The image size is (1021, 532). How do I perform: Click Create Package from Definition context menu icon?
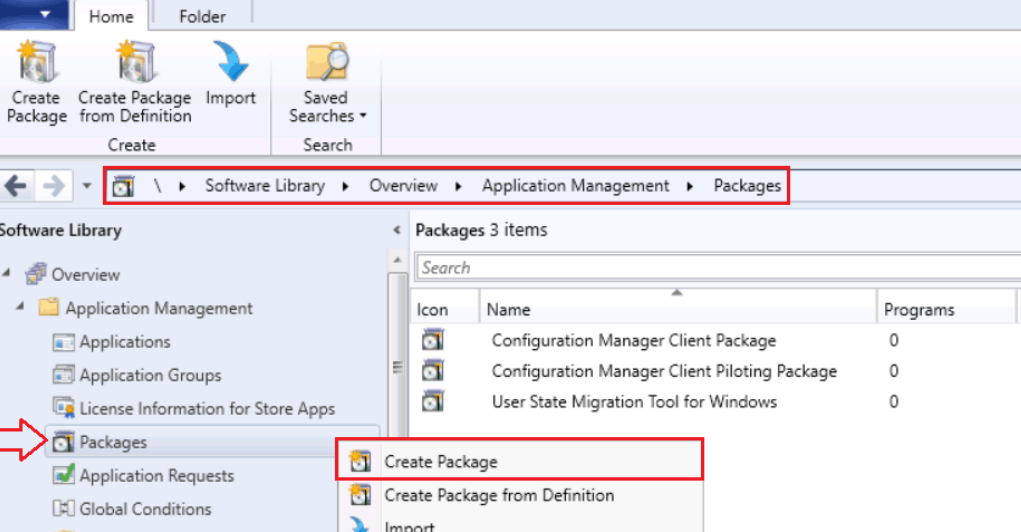(x=359, y=495)
